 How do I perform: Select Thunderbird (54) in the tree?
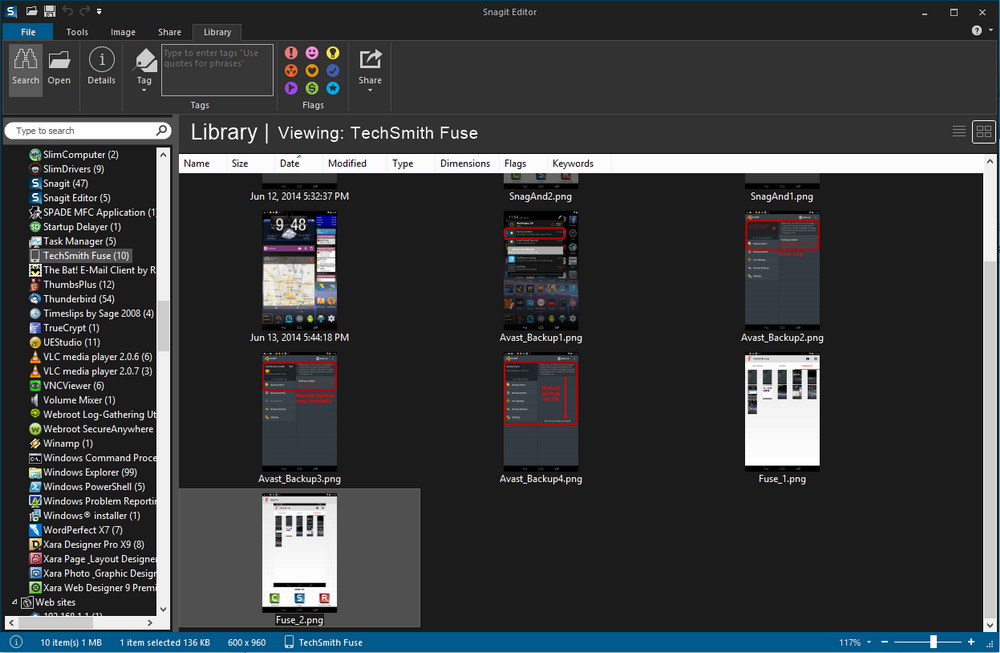coord(72,298)
